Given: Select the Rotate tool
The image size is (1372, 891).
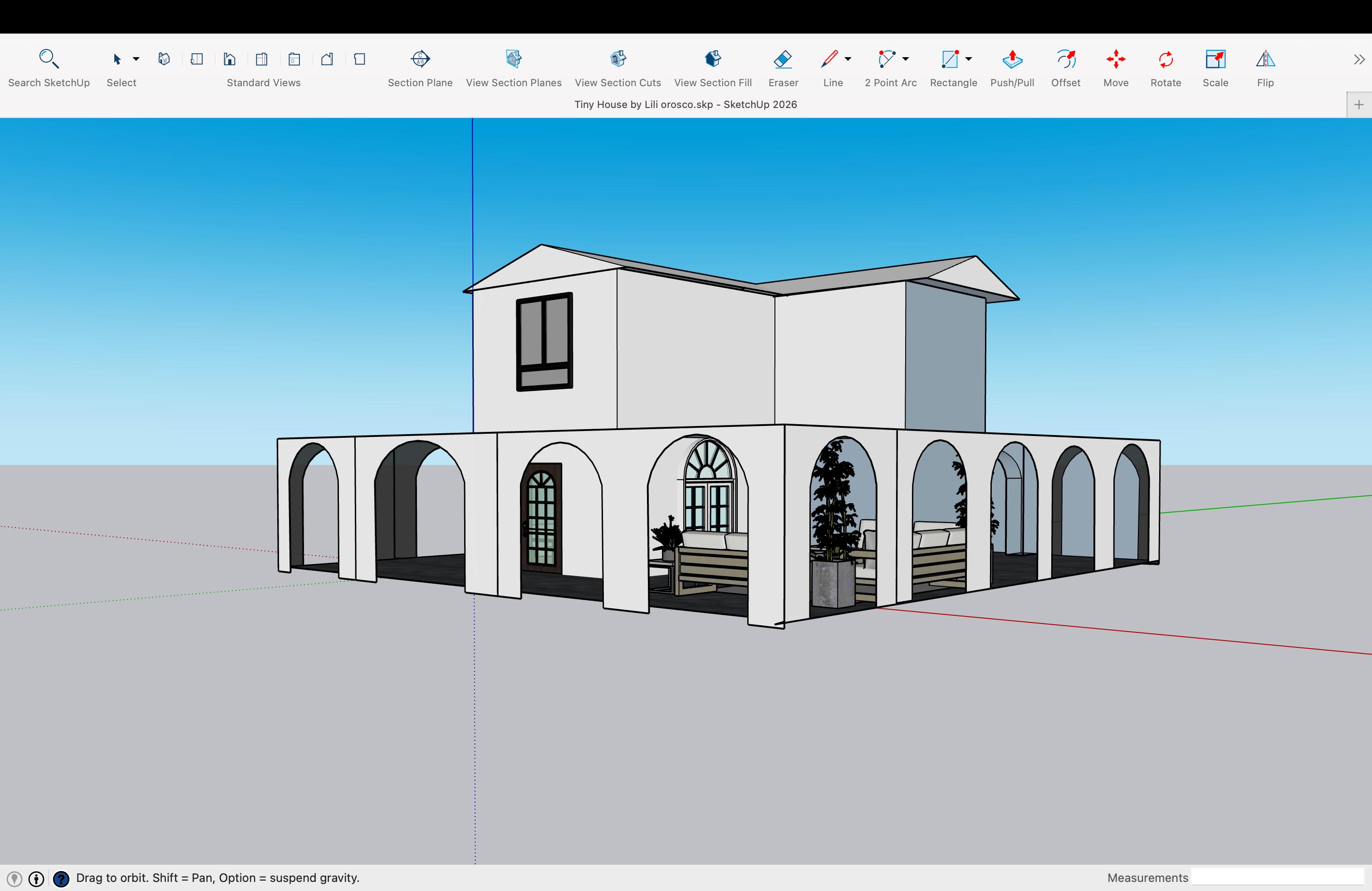Looking at the screenshot, I should coord(1166,59).
